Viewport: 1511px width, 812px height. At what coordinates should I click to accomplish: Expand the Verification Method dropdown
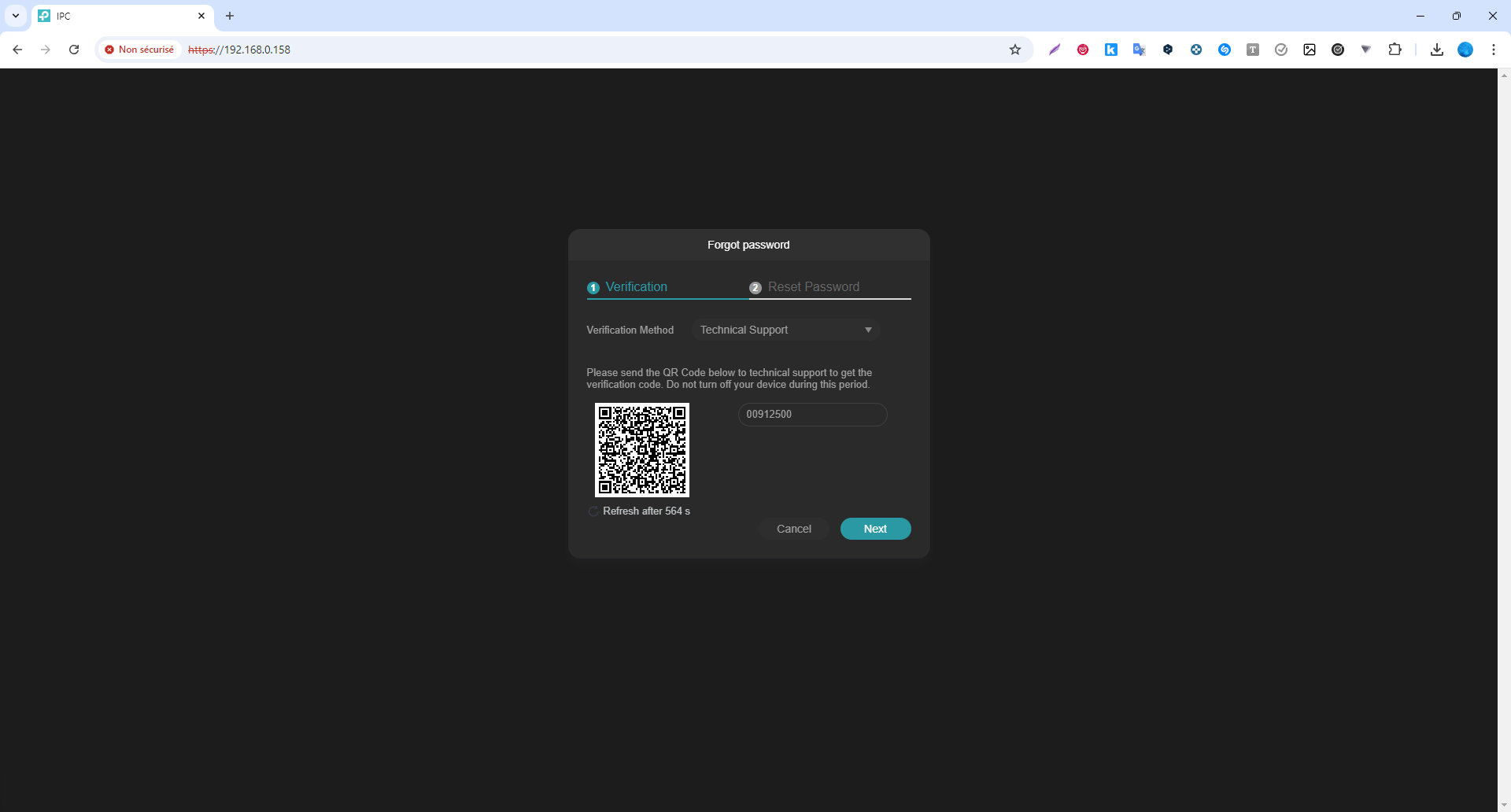(x=785, y=330)
